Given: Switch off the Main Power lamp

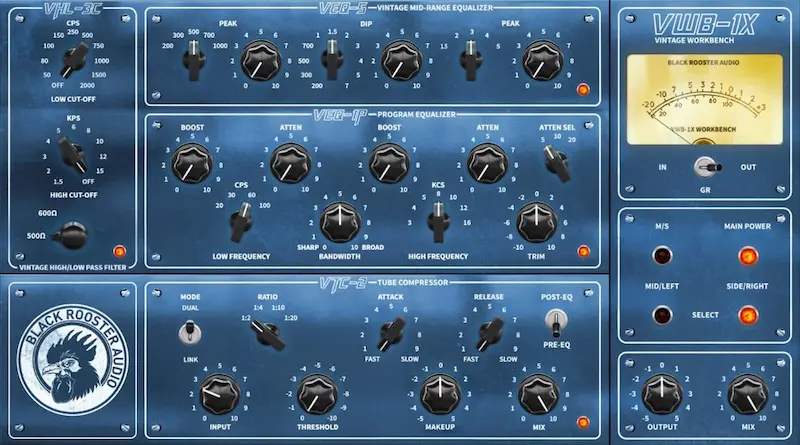Looking at the screenshot, I should point(746,256).
